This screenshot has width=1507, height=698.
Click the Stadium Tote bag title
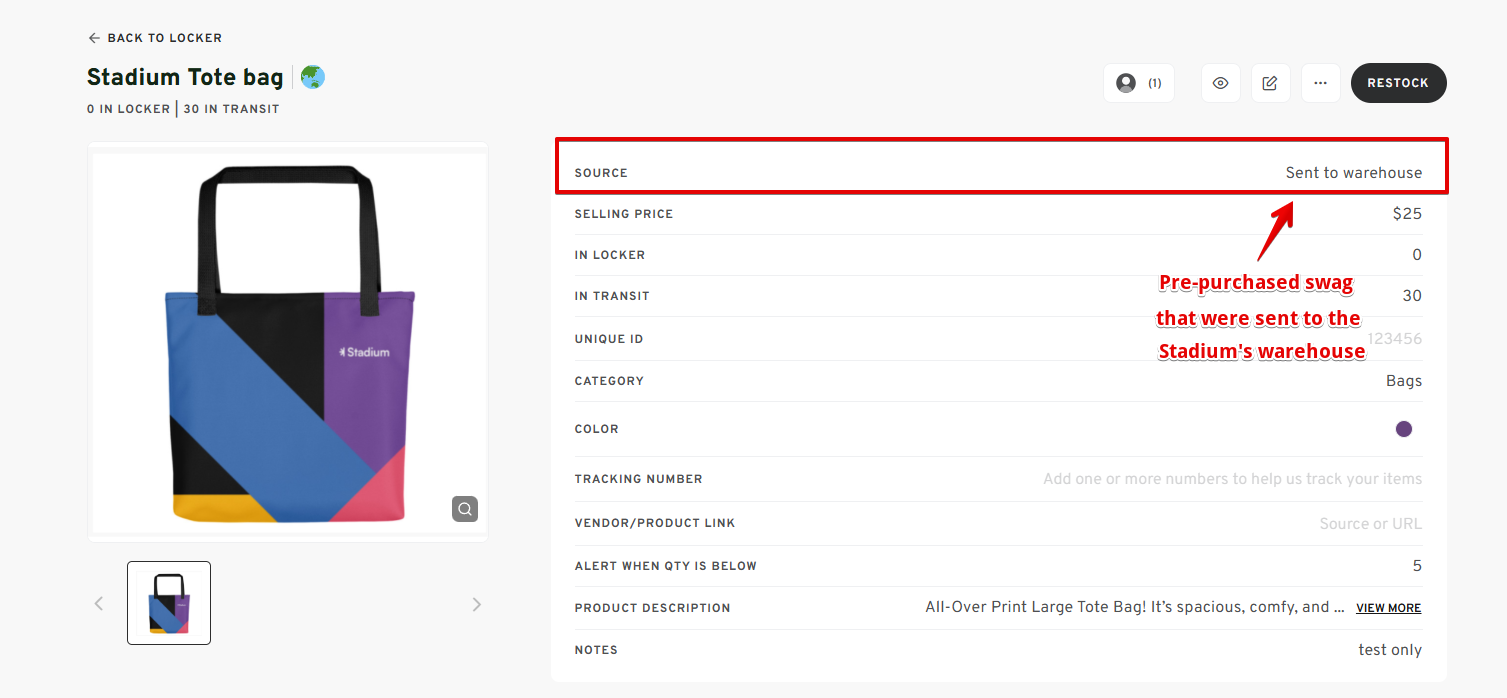tap(185, 77)
